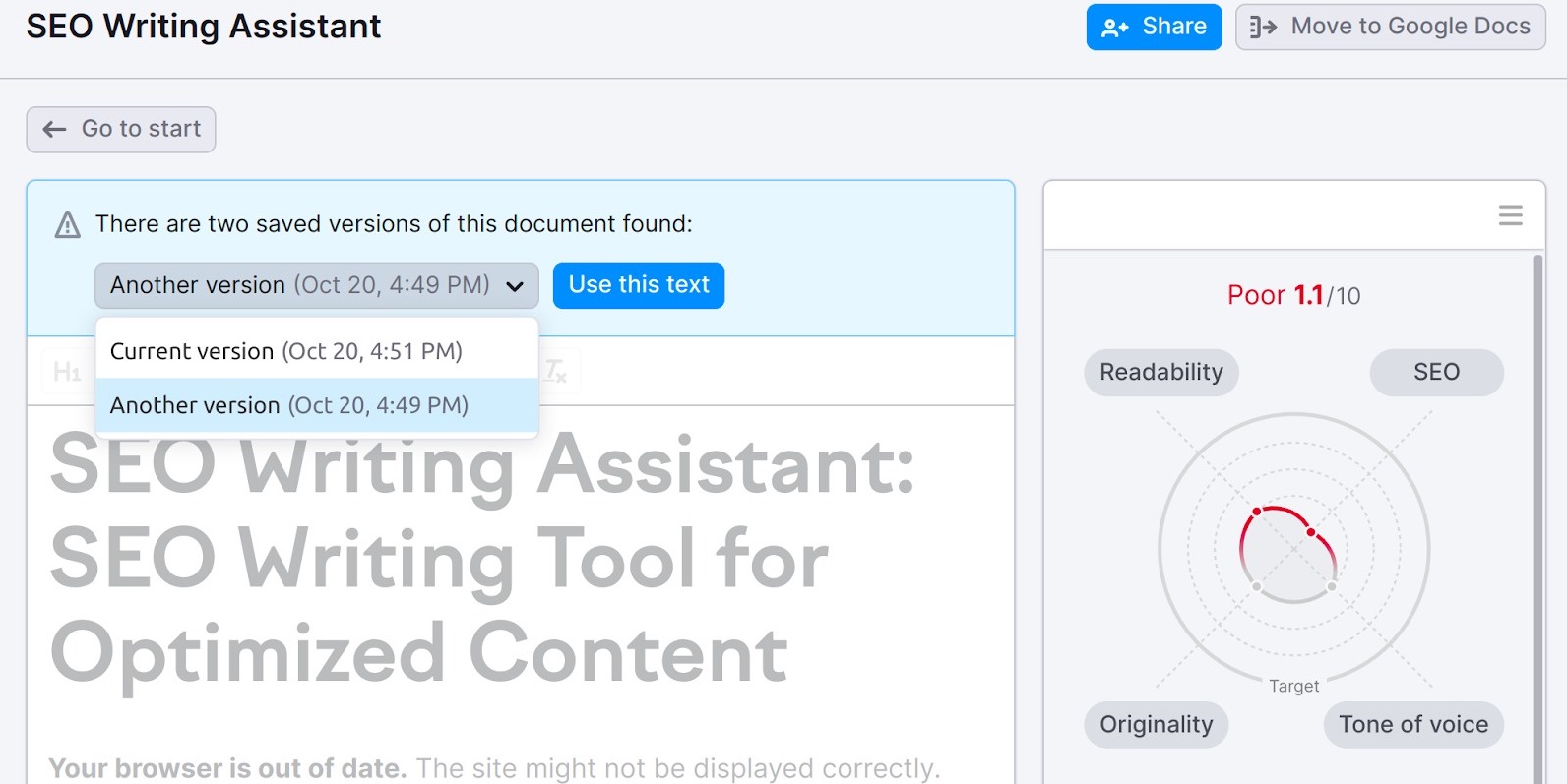1567x784 pixels.
Task: Click the left arrow icon in Go to start
Action: pos(55,129)
